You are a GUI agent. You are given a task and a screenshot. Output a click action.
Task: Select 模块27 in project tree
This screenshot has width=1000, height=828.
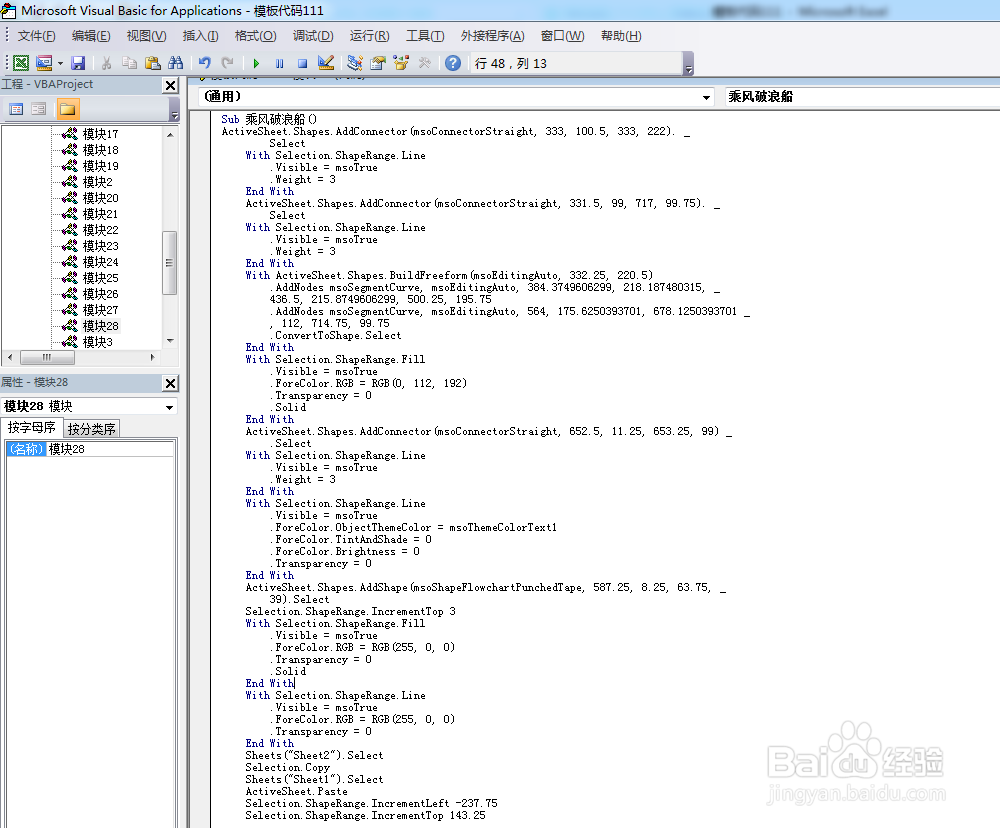pos(100,309)
